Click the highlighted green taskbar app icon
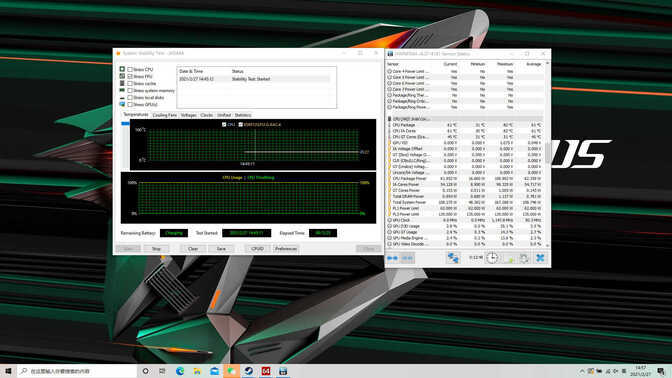Viewport: 672px width, 378px height. [231, 371]
